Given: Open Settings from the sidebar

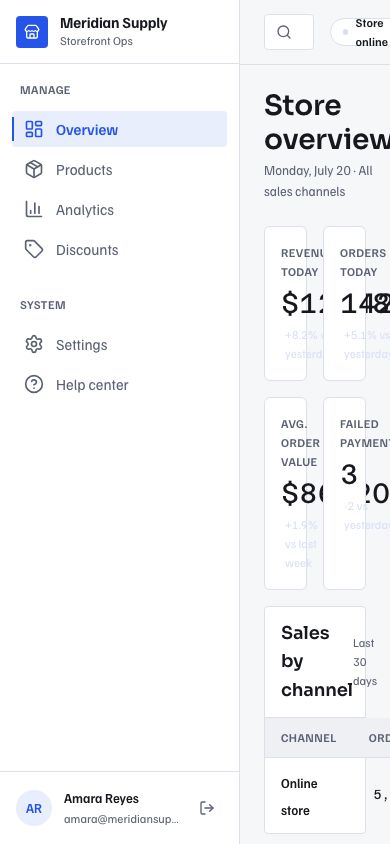Looking at the screenshot, I should (119, 344).
